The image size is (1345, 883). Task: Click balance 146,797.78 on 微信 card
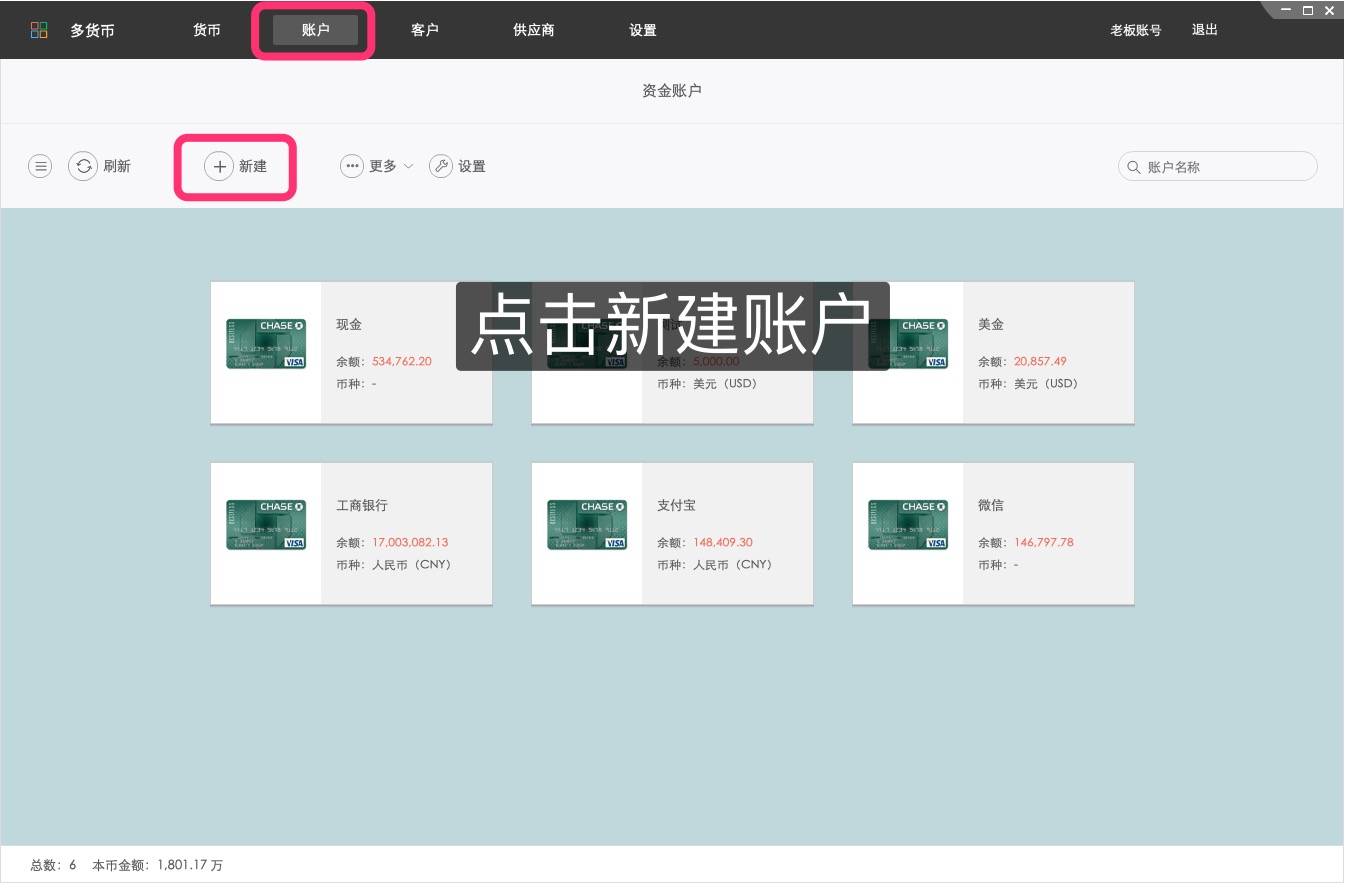tap(1044, 542)
